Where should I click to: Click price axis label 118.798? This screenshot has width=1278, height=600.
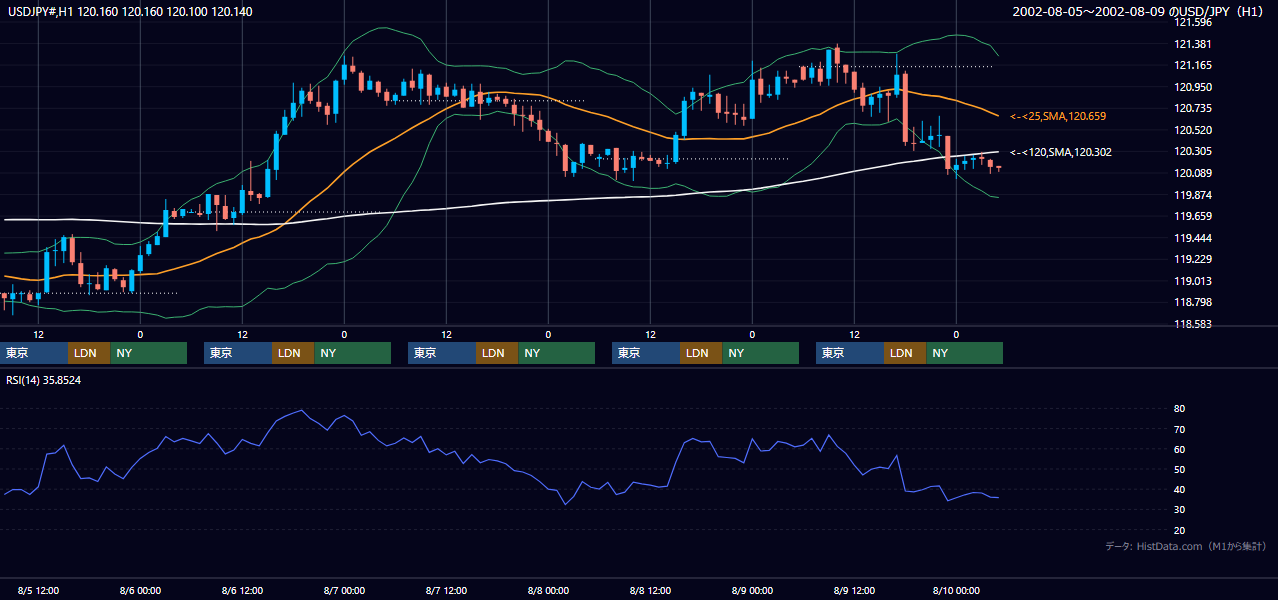[1194, 302]
